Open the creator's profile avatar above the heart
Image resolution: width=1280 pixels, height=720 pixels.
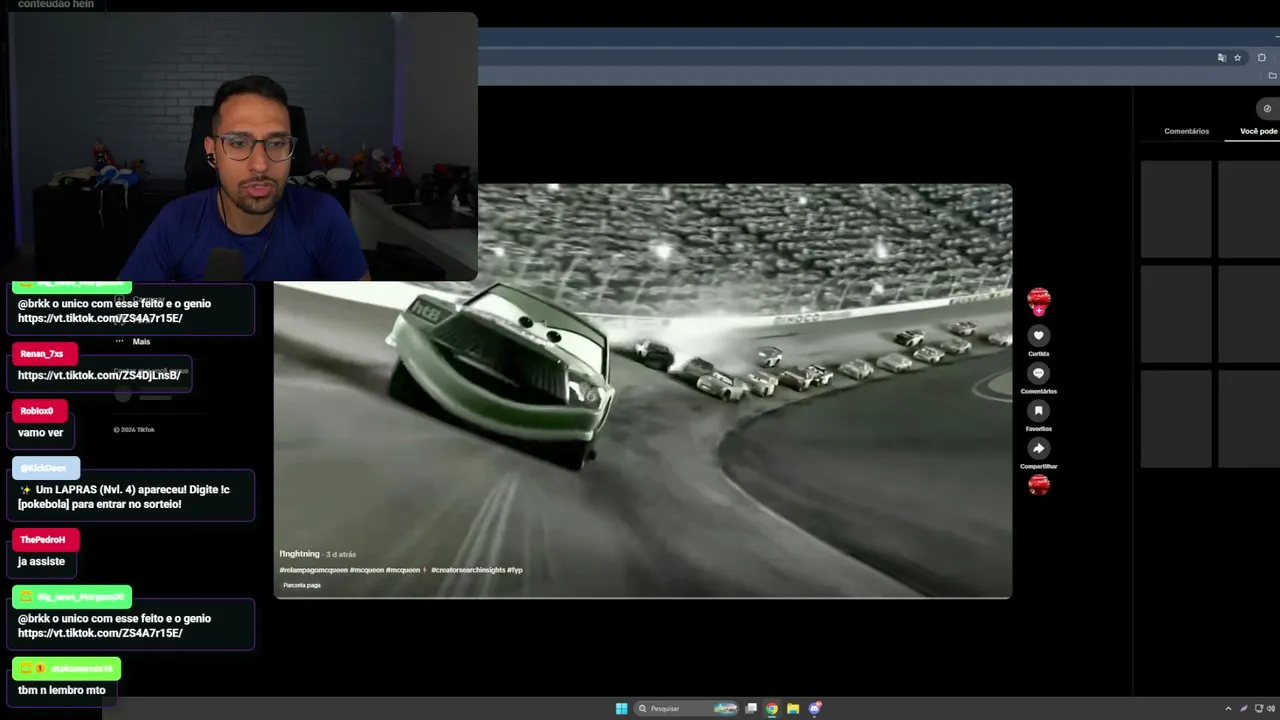tap(1039, 299)
